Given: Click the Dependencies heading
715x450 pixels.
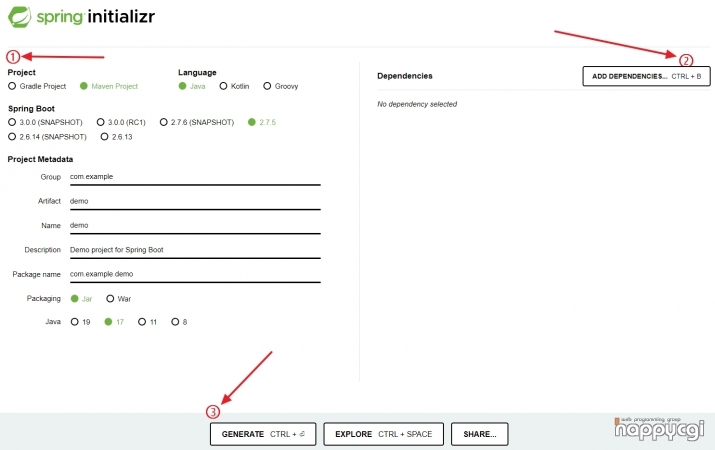Looking at the screenshot, I should (405, 76).
